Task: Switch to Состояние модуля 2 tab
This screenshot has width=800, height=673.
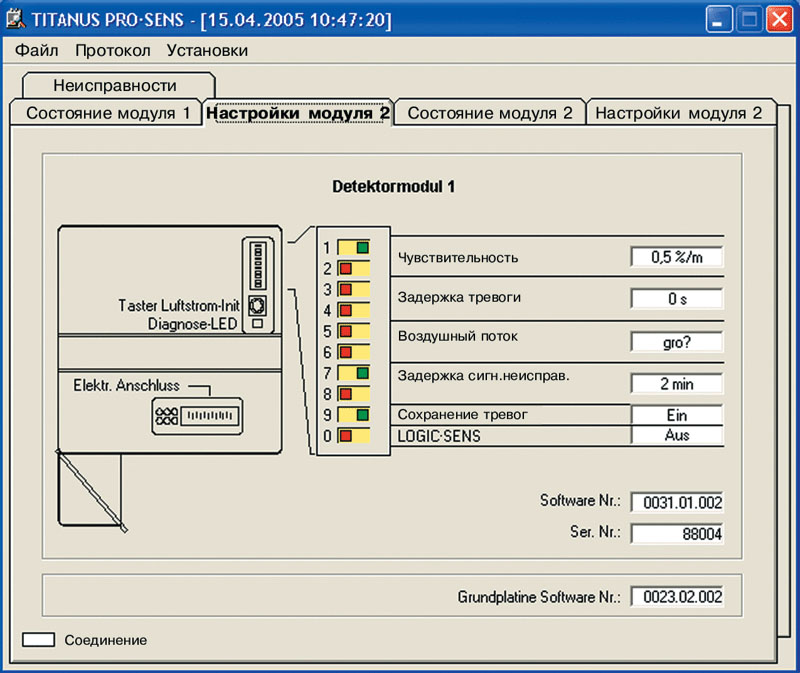Action: (490, 113)
